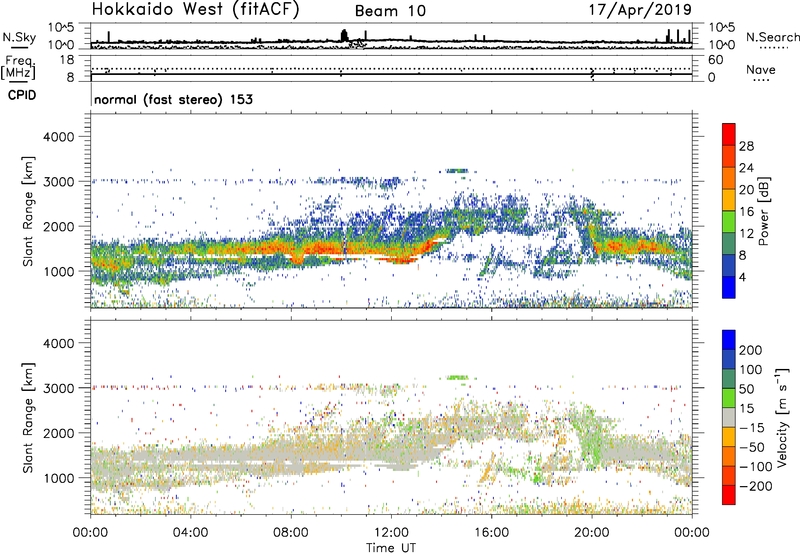
Task: Click the 'Nave' legend label
Action: (x=760, y=69)
